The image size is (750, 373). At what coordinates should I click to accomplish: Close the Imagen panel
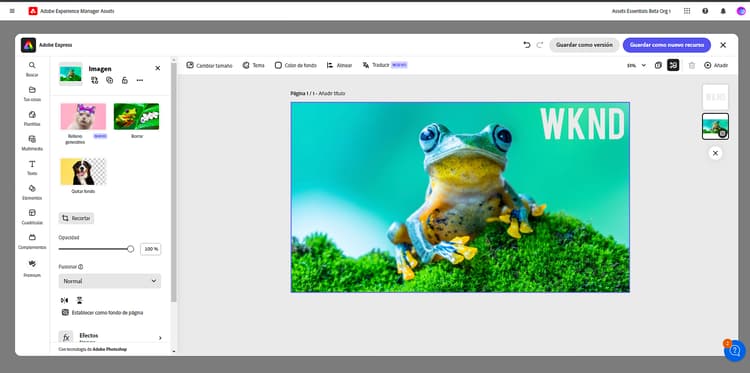[x=158, y=68]
